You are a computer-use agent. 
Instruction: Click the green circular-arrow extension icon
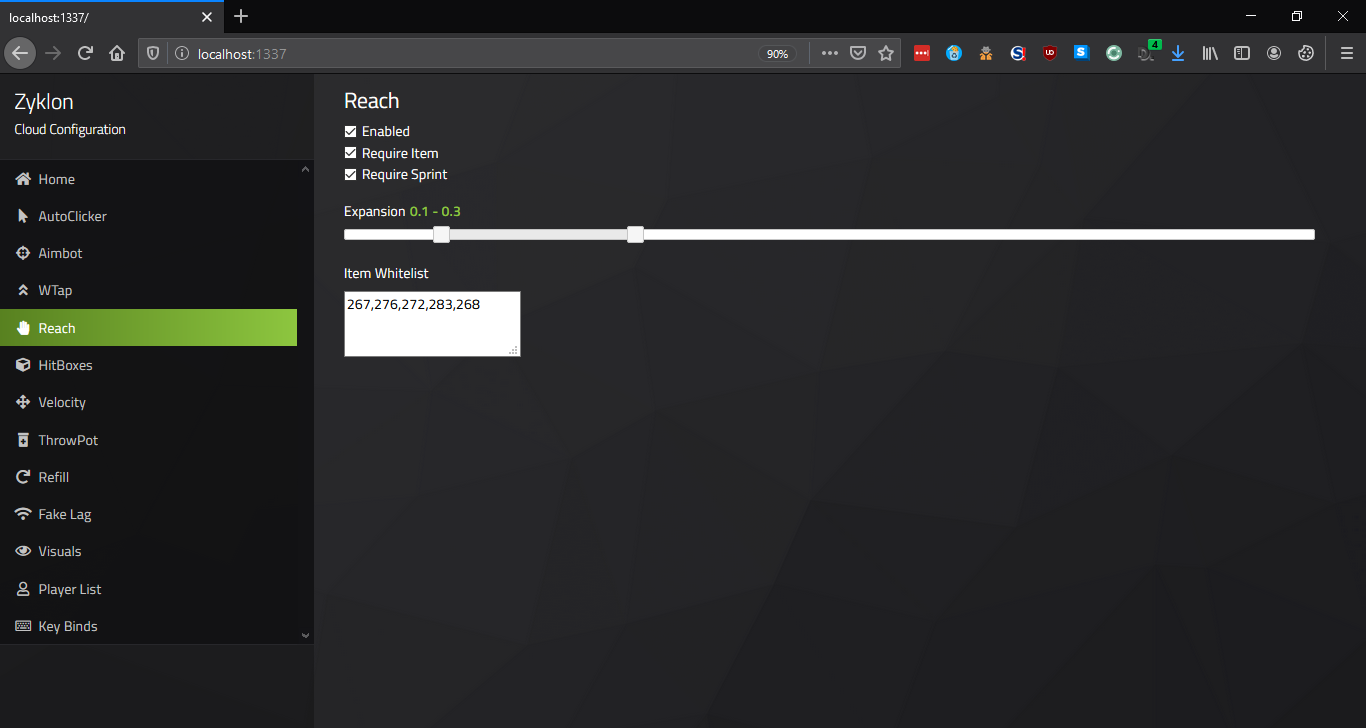click(1114, 53)
